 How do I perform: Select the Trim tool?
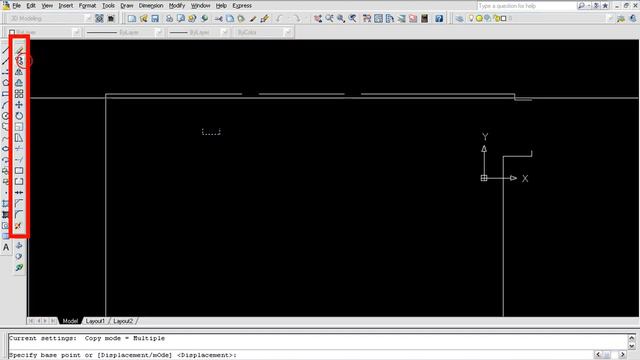[19, 149]
